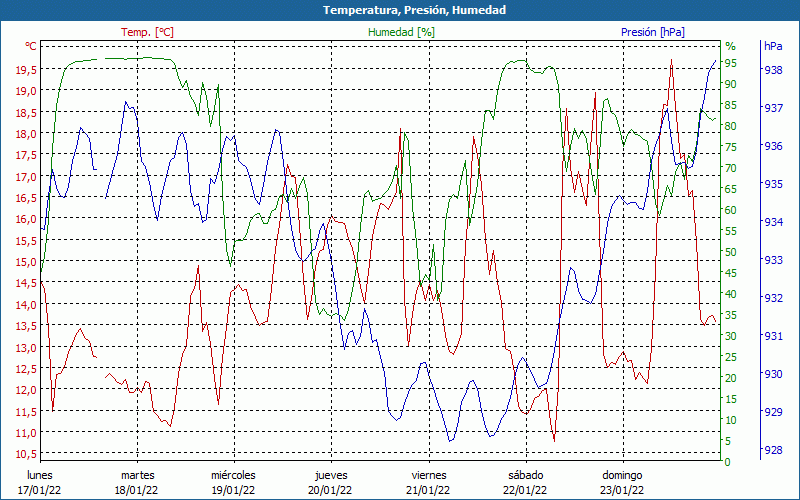Click the blue hPa axis unit label
The height and width of the screenshot is (500, 800).
pyautogui.click(x=773, y=46)
